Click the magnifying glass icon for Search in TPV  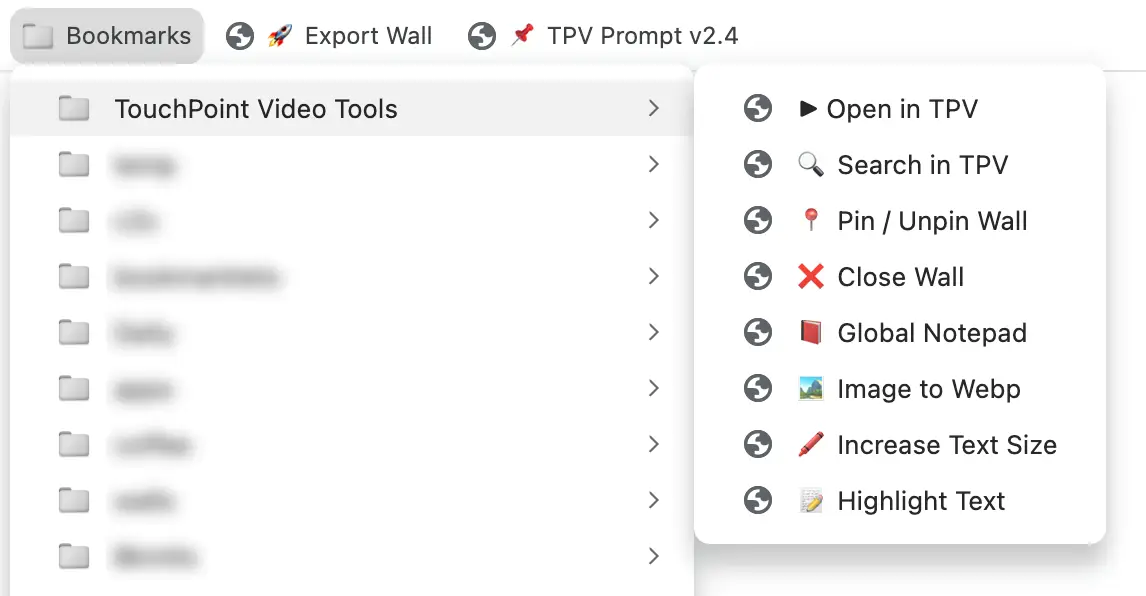811,165
